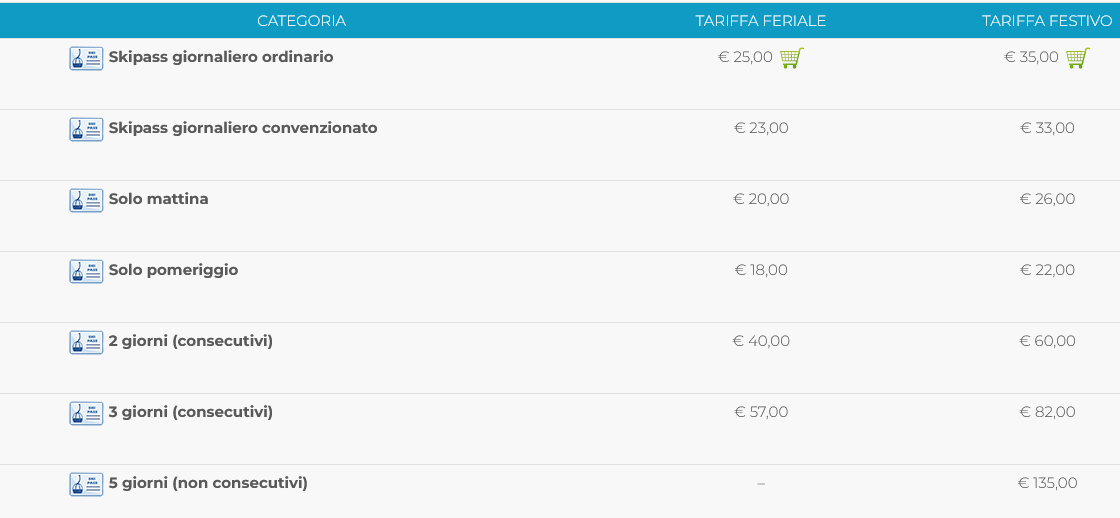The image size is (1120, 518).
Task: Click the skipass icon beside Skipass giornaliero ordinario
Action: click(86, 58)
